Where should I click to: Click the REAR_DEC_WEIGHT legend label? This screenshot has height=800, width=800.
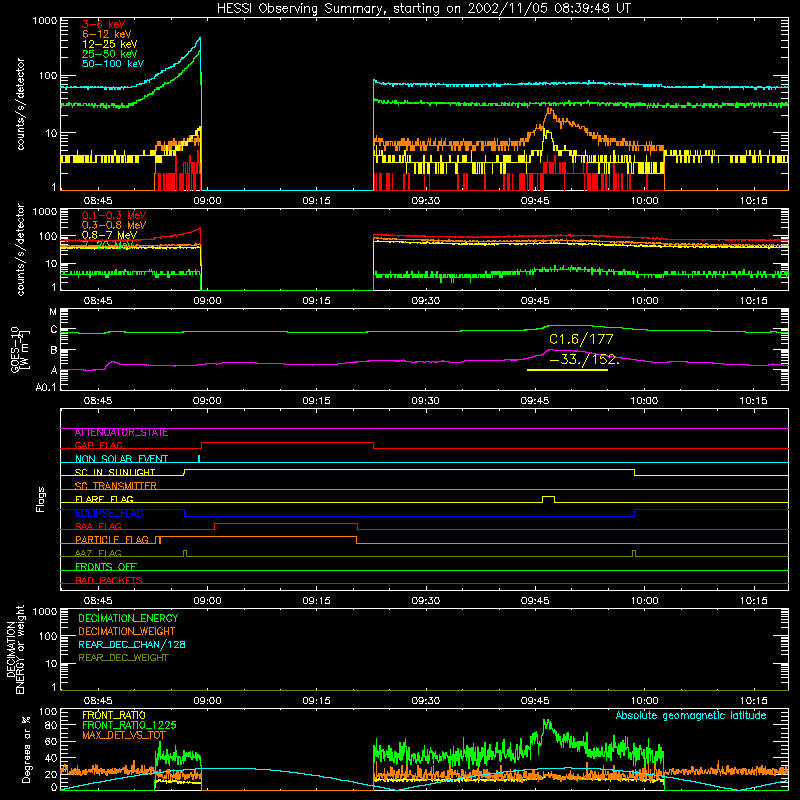(123, 658)
